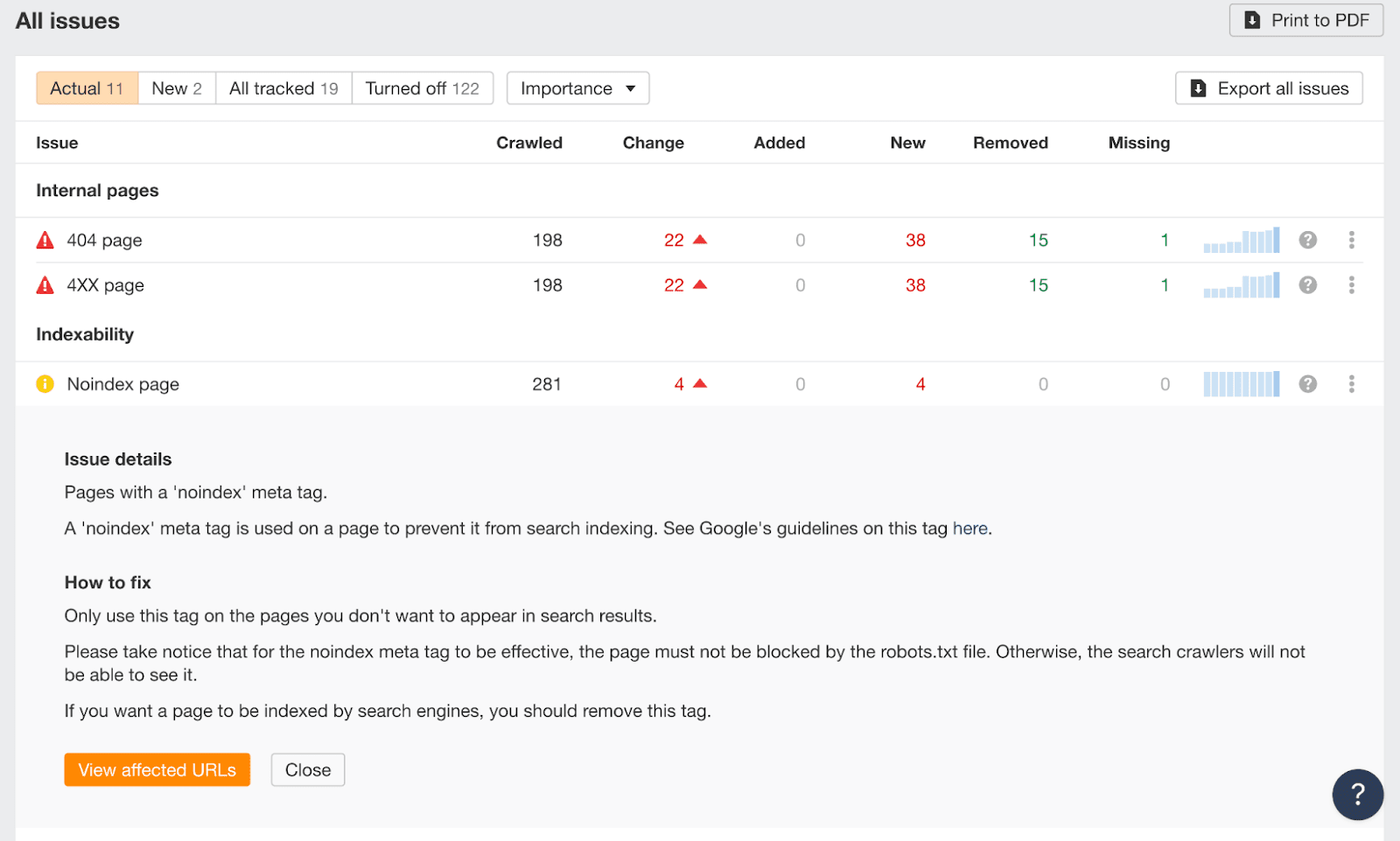Open the Turned off issues tab
Image resolution: width=1400 pixels, height=841 pixels.
(x=423, y=88)
